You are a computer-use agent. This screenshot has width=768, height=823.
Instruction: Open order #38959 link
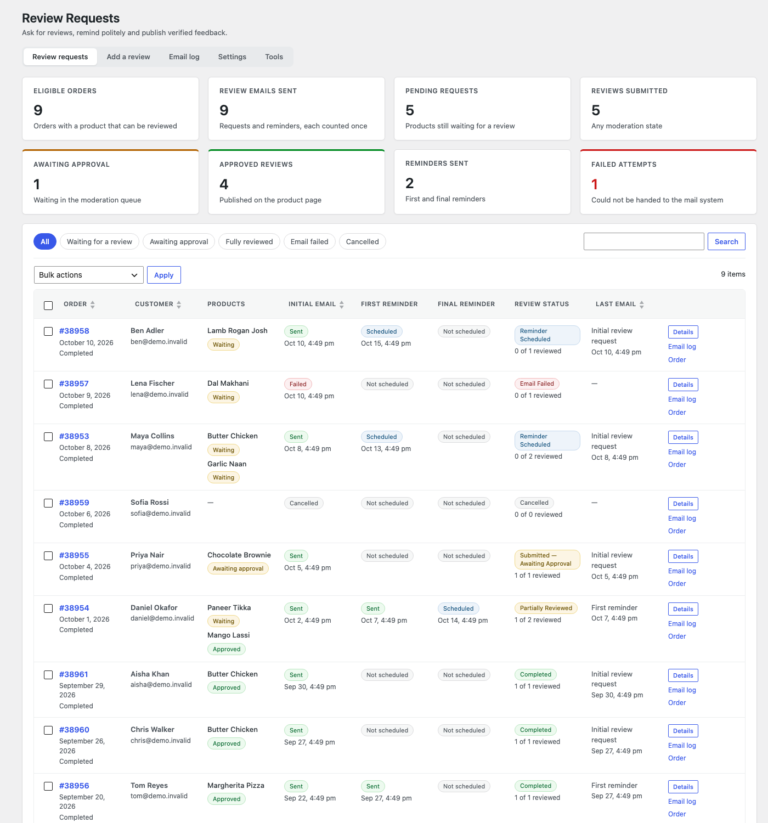74,503
